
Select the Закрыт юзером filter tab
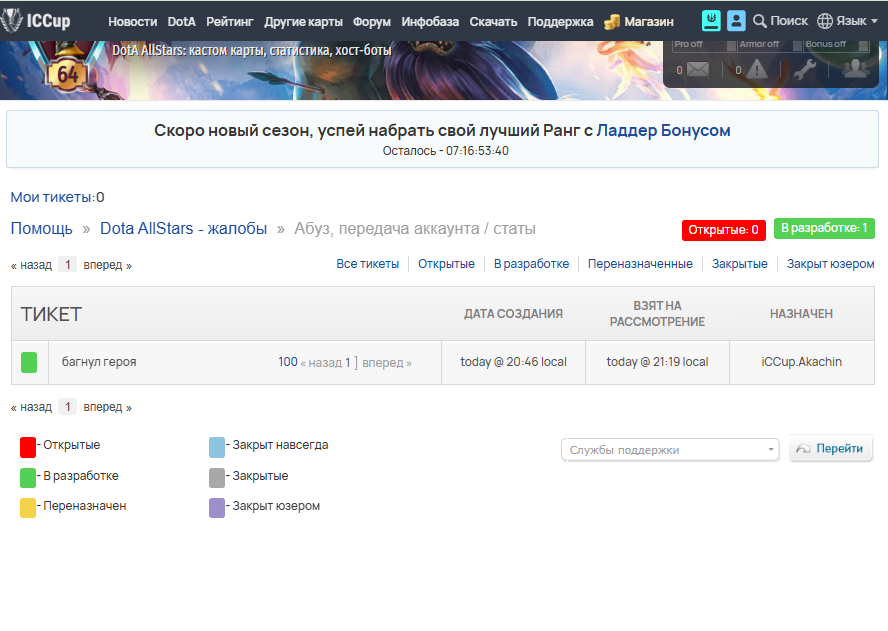[830, 264]
